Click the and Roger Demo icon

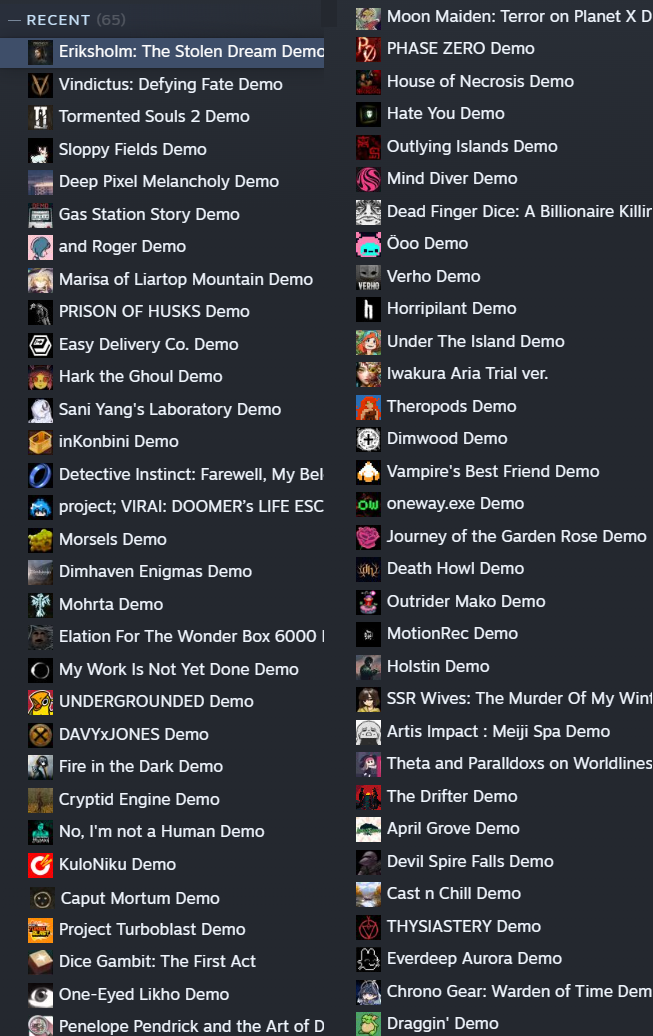[40, 247]
